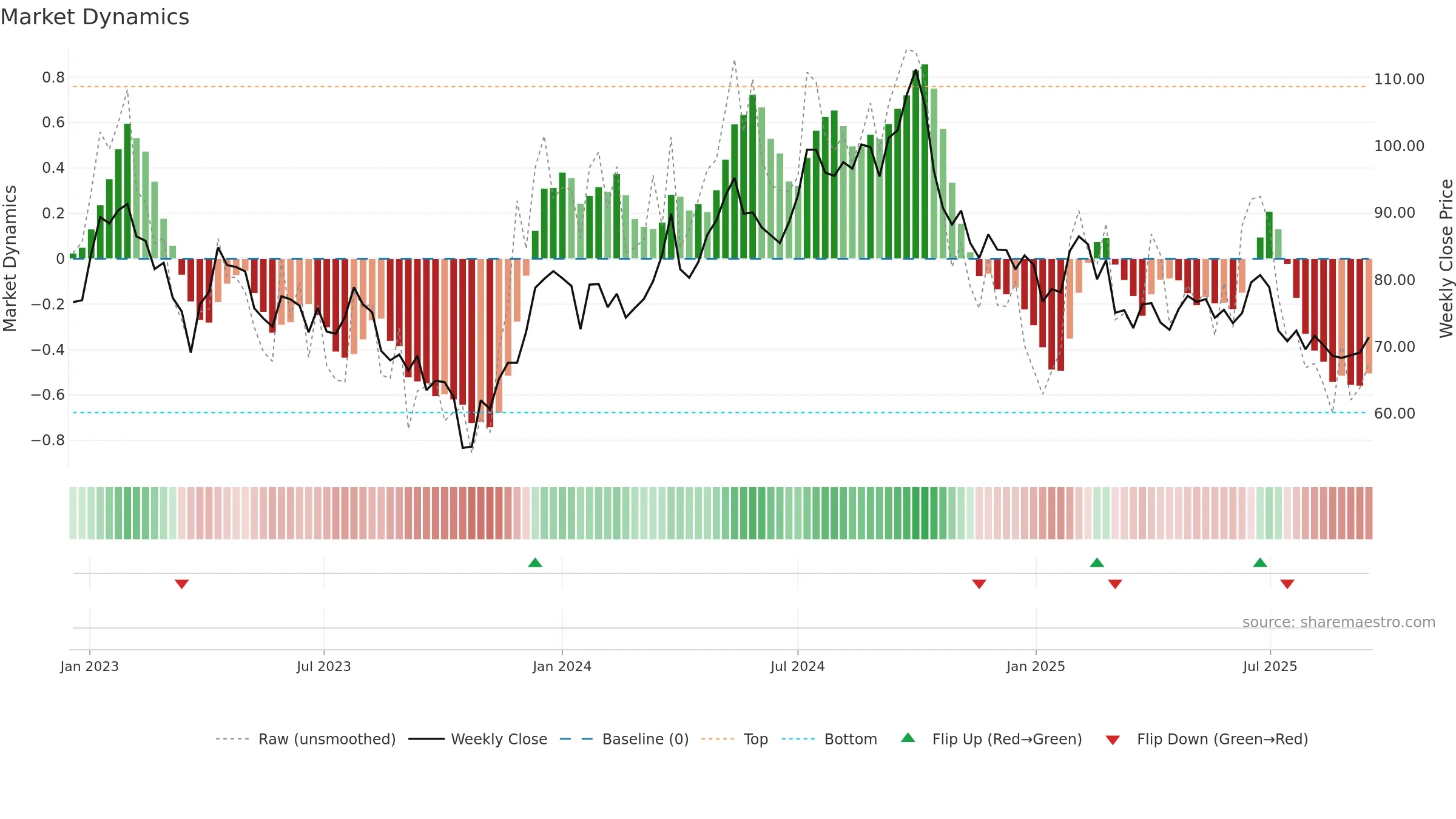
Task: Click the source: sharemaestro.com text
Action: coord(1339,622)
